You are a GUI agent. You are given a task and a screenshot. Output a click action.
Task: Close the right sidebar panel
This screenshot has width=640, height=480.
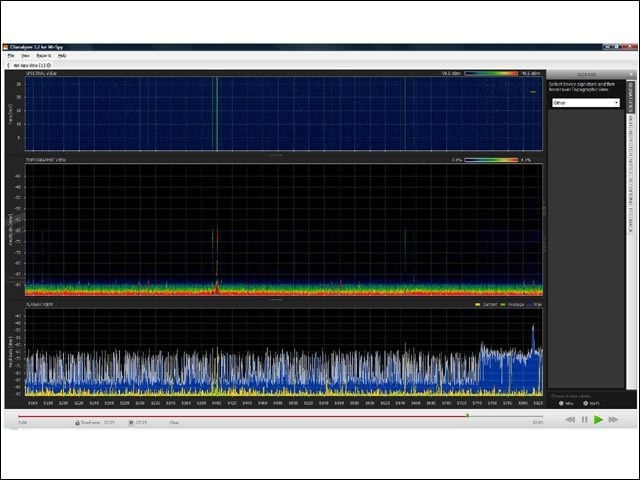pos(631,74)
